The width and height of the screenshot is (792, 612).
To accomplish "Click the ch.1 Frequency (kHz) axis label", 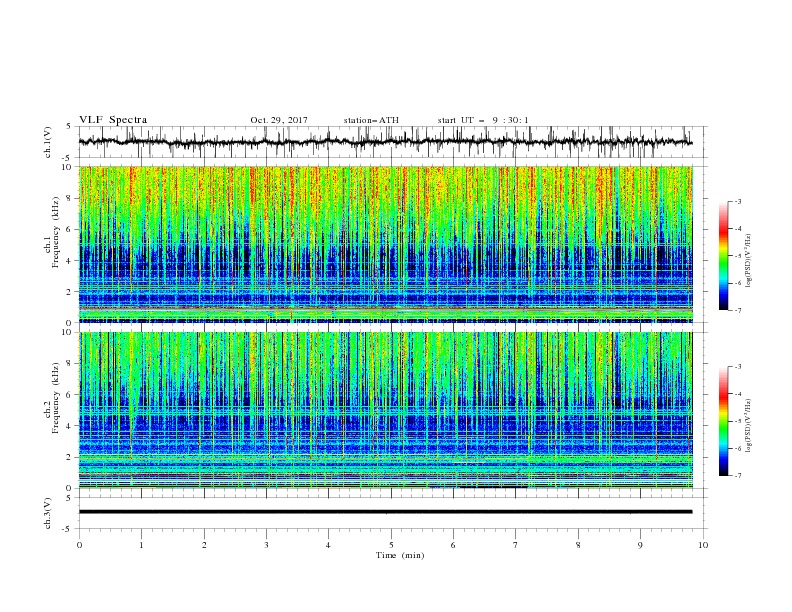I will click(52, 230).
